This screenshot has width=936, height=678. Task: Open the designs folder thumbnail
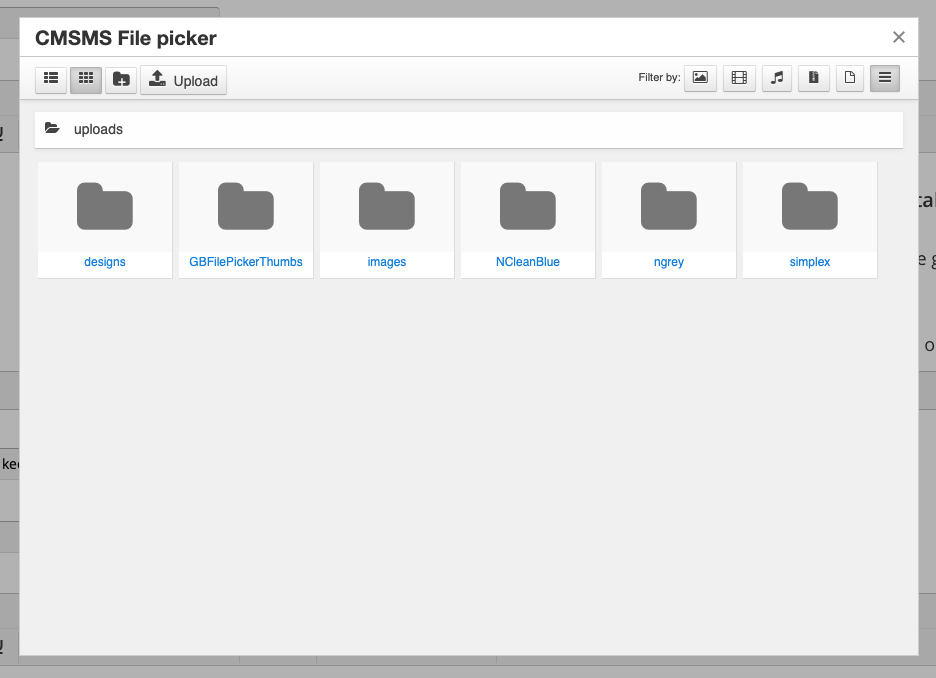[105, 207]
